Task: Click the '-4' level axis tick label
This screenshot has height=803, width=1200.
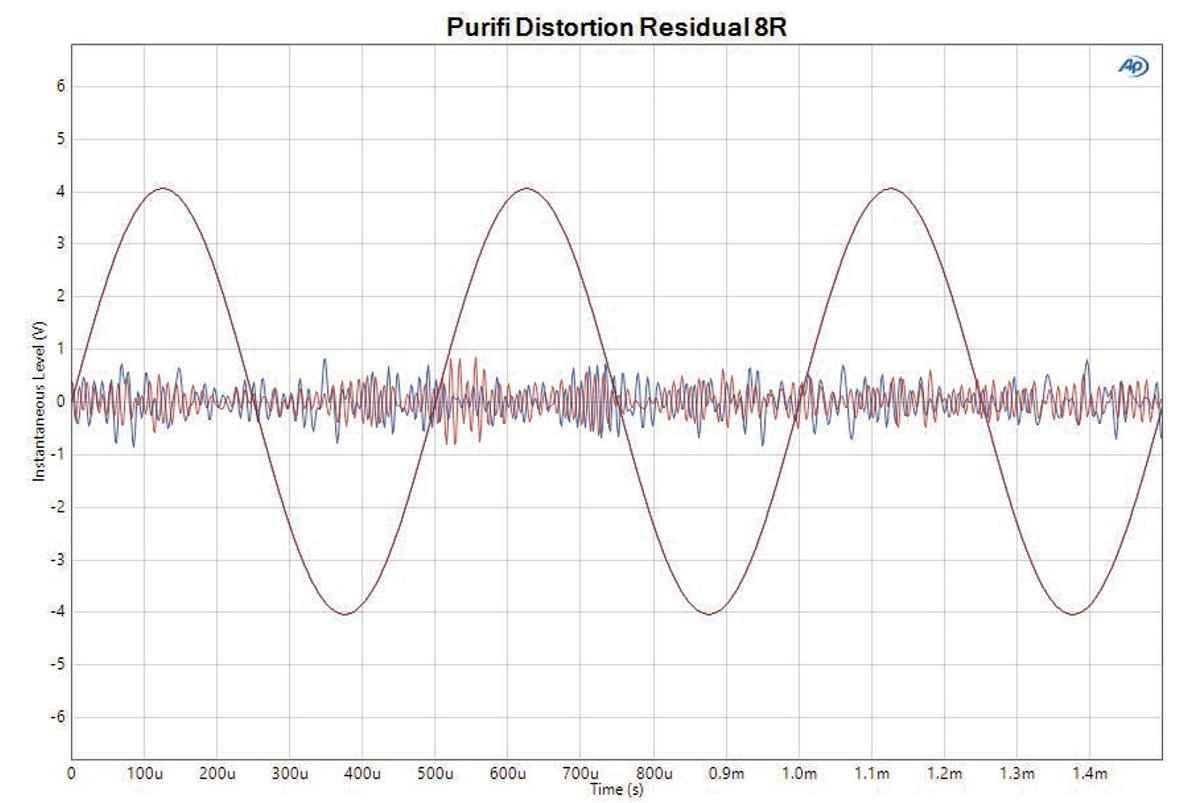Action: tap(58, 612)
